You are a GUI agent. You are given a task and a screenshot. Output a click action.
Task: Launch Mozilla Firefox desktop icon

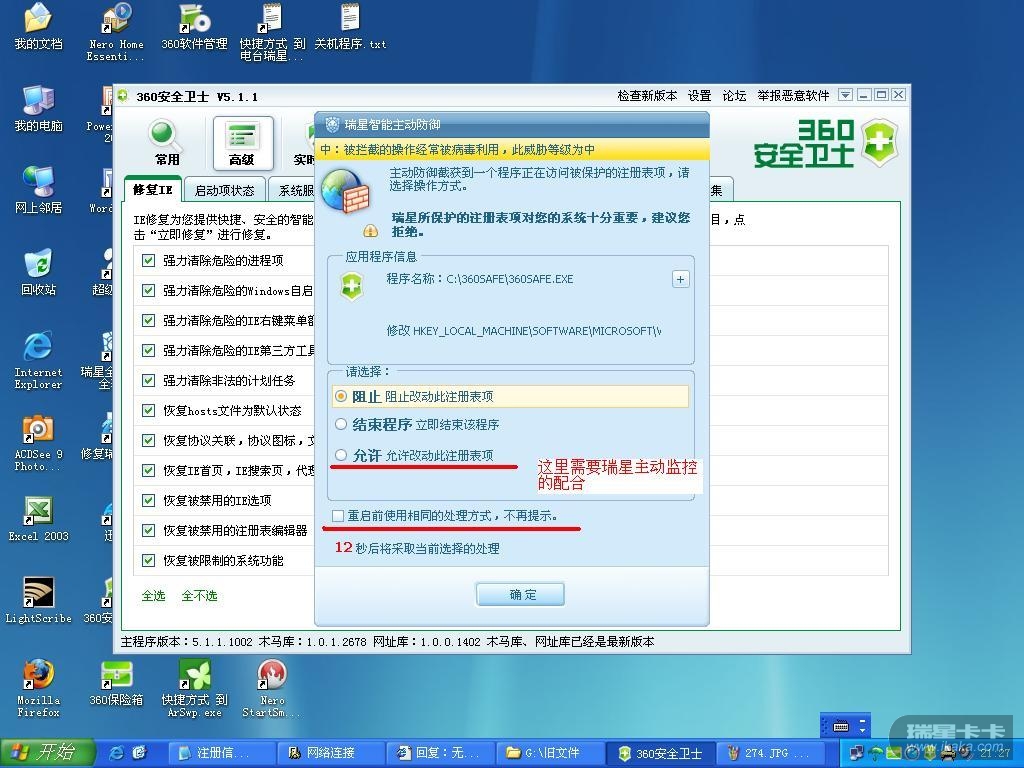coord(39,688)
